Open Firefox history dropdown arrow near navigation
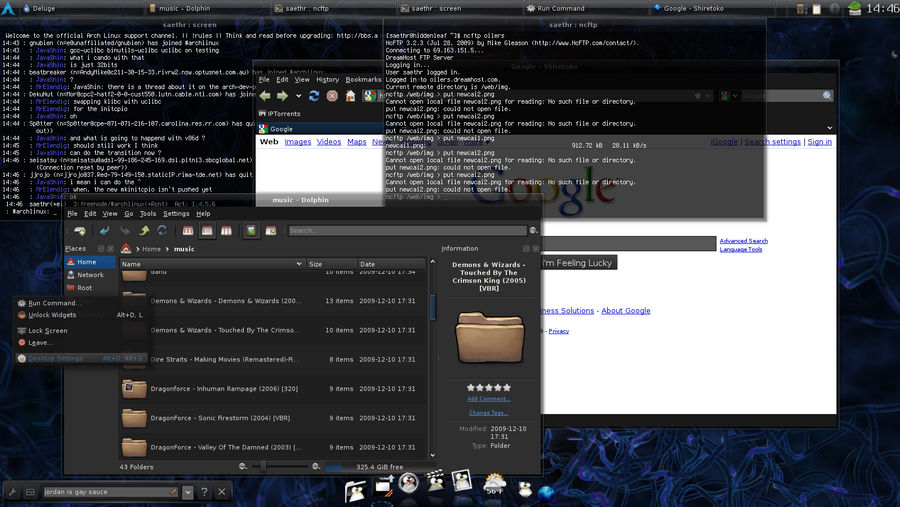The image size is (900, 507). pos(298,96)
